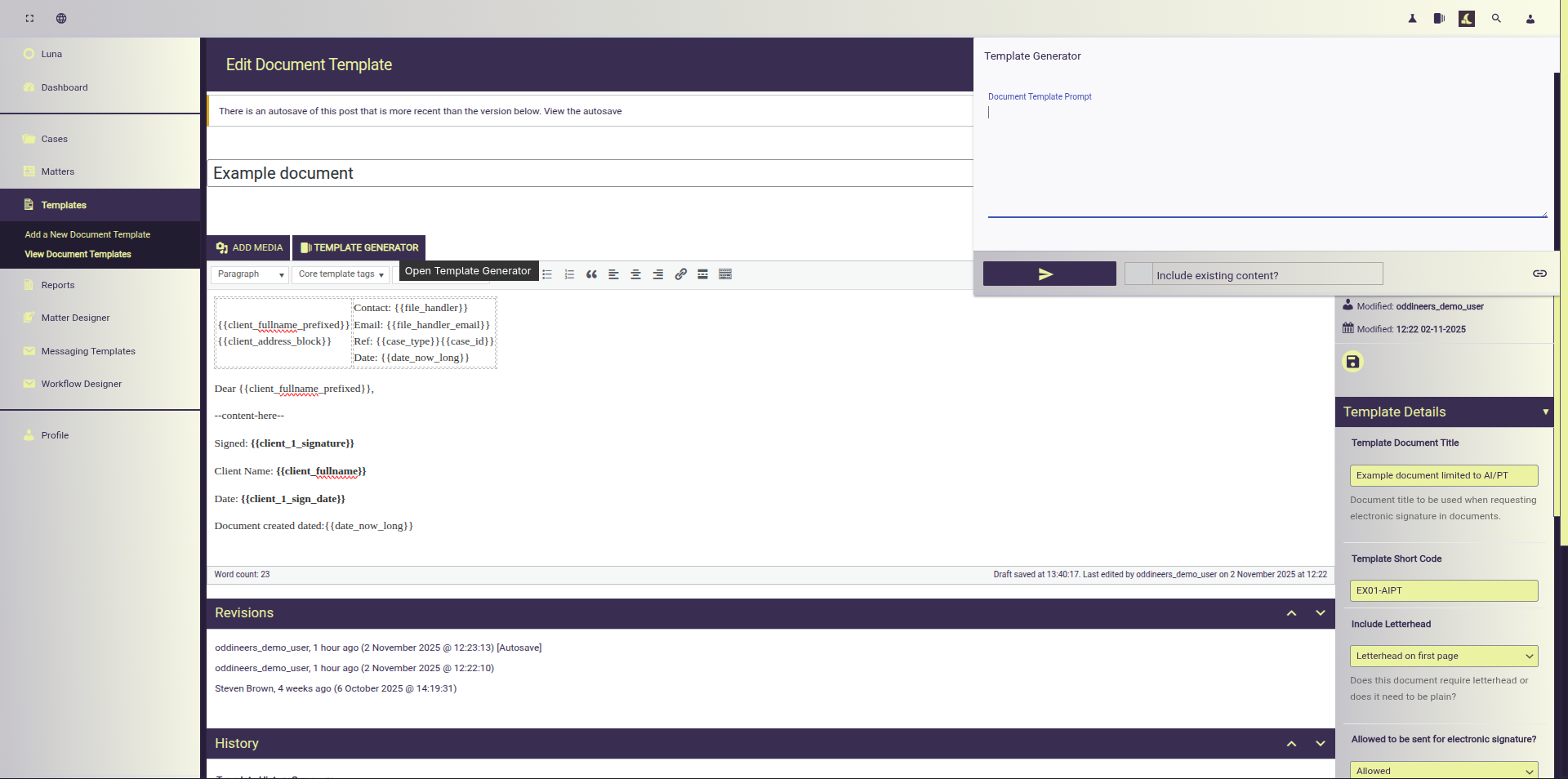Click the View the autosave link
Screen dimensions: 1568x779
pos(582,111)
